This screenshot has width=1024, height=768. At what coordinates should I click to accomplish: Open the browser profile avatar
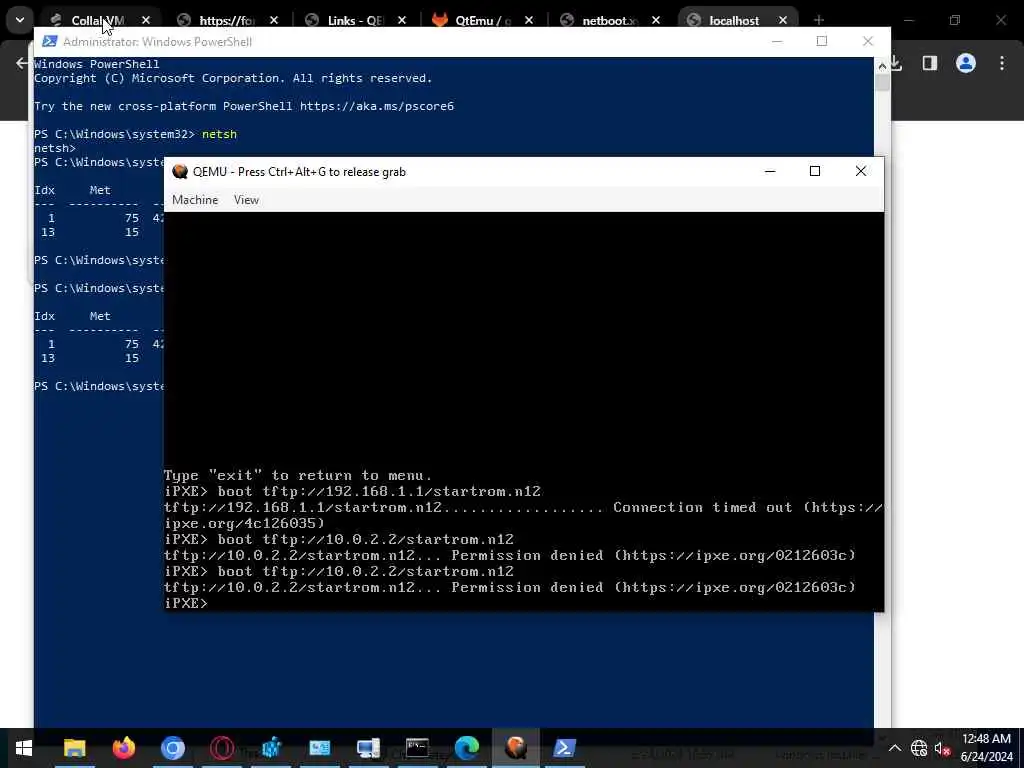pyautogui.click(x=966, y=63)
